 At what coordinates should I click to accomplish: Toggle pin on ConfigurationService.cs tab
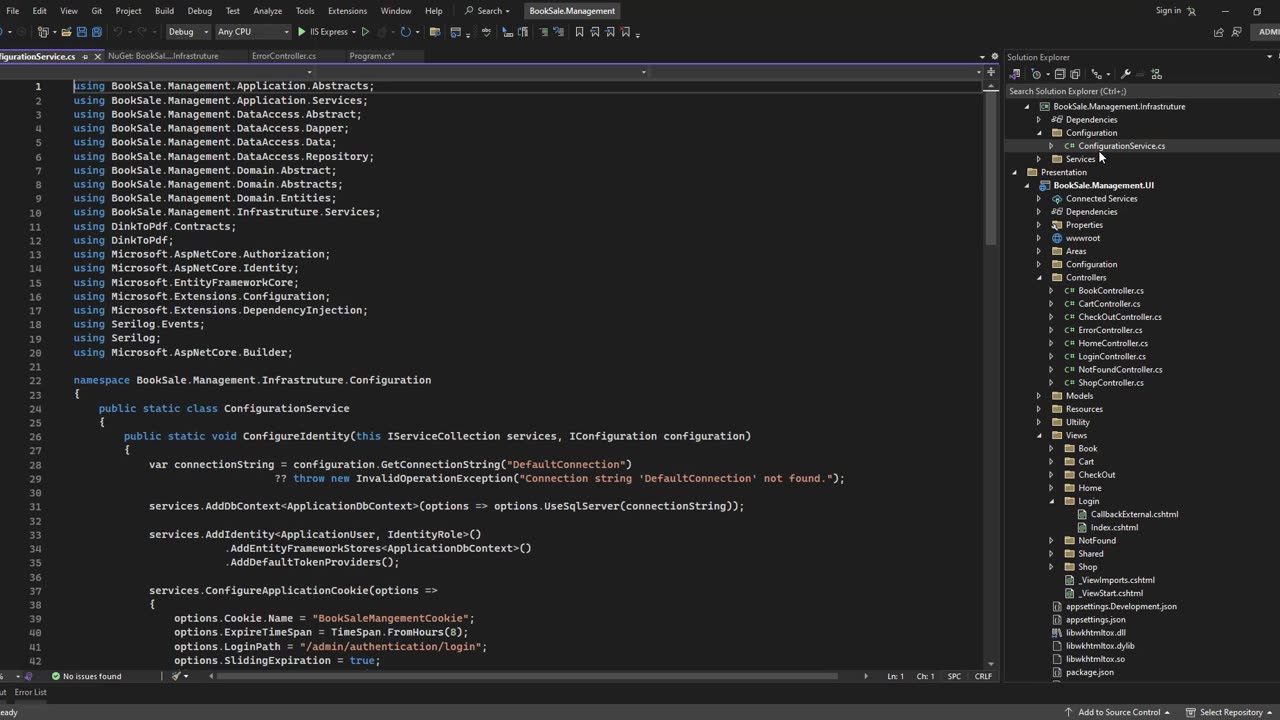(85, 57)
